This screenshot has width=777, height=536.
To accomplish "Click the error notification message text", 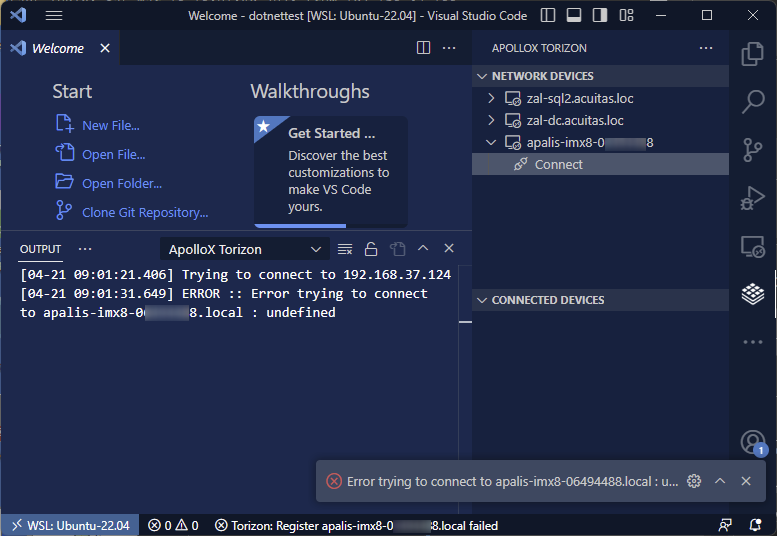I will point(512,481).
